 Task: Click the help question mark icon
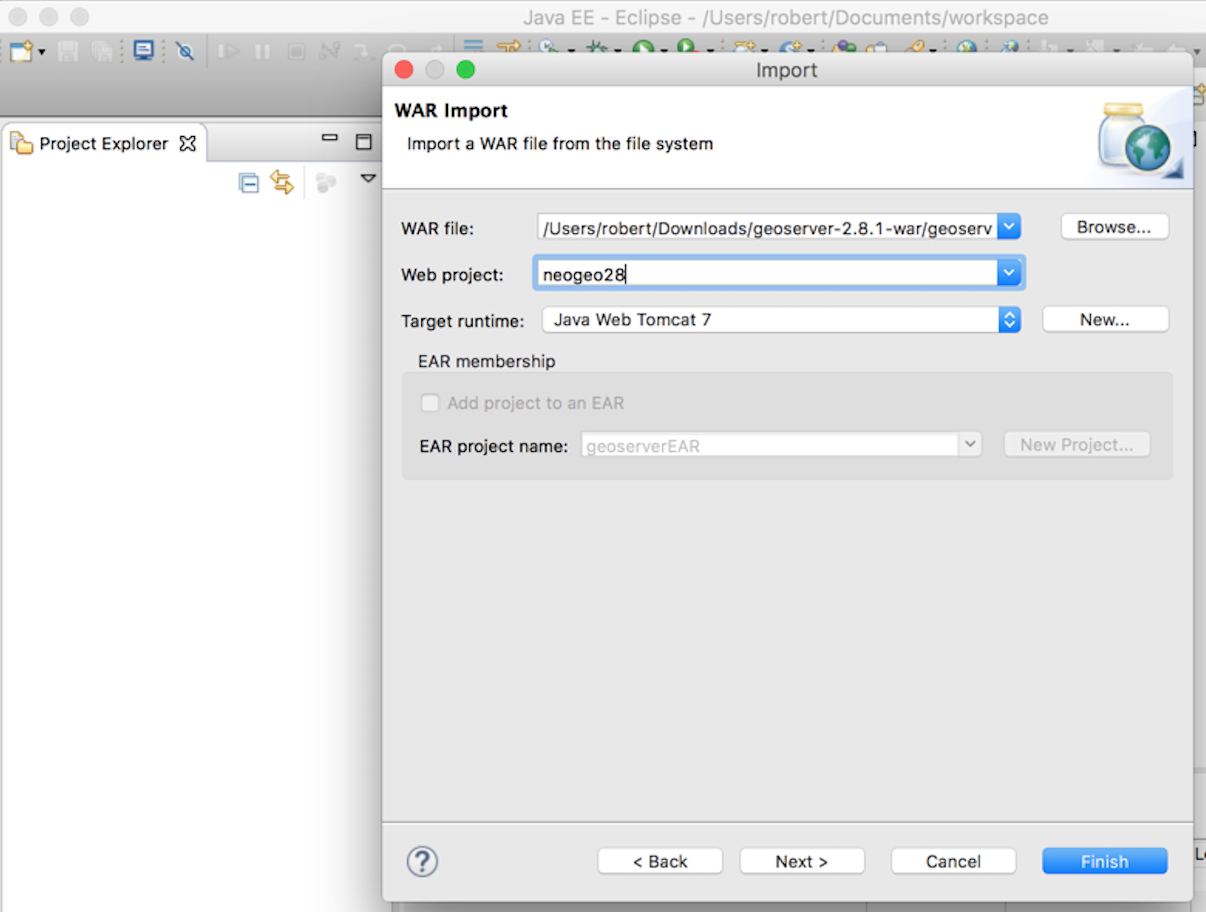[x=422, y=861]
